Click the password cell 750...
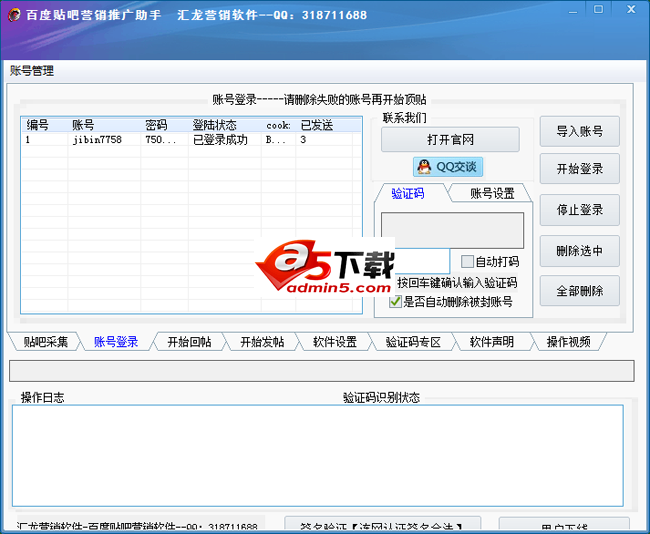Screen dimensions: 650x534 (160, 140)
